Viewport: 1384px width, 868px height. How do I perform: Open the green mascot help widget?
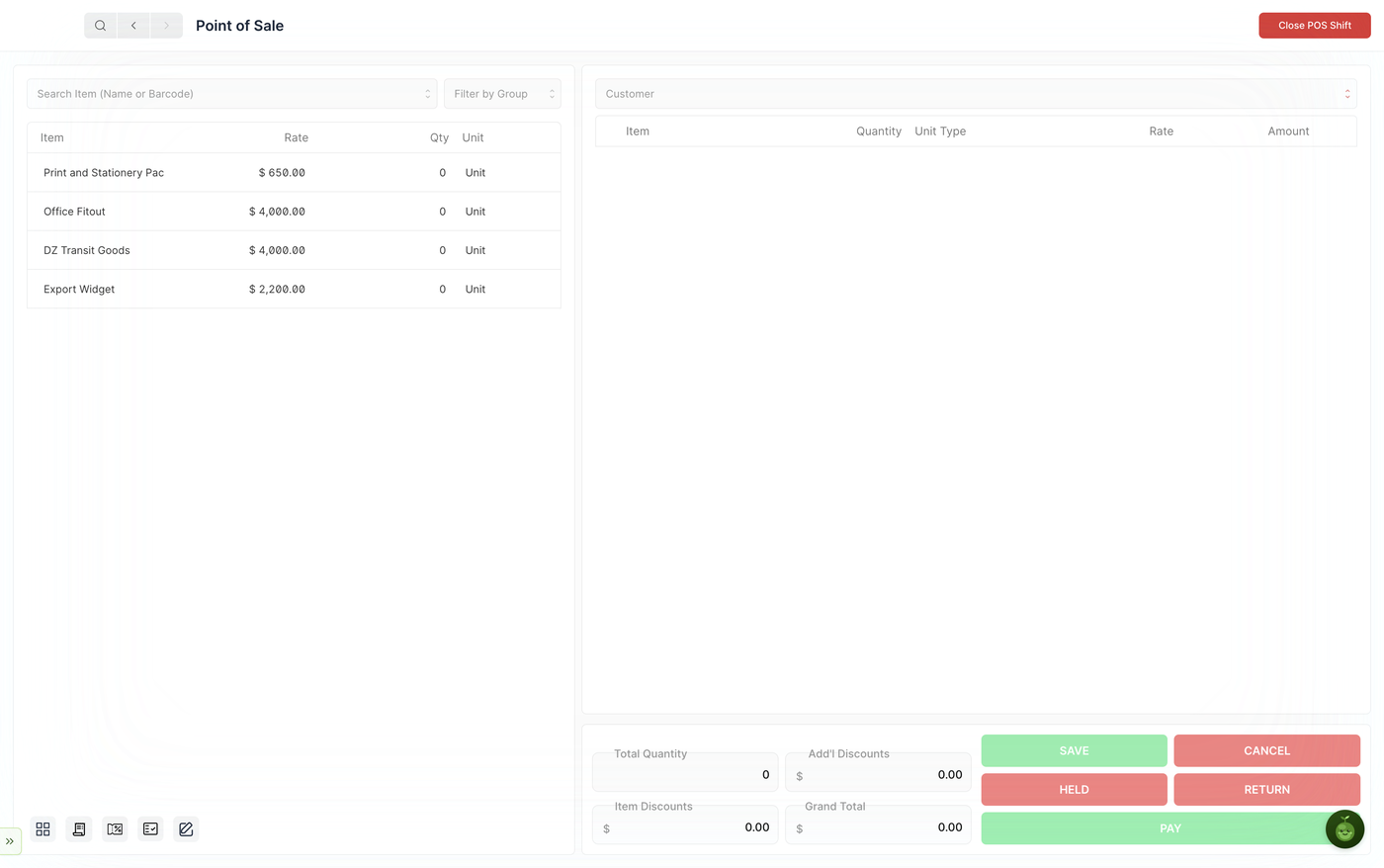(x=1344, y=828)
